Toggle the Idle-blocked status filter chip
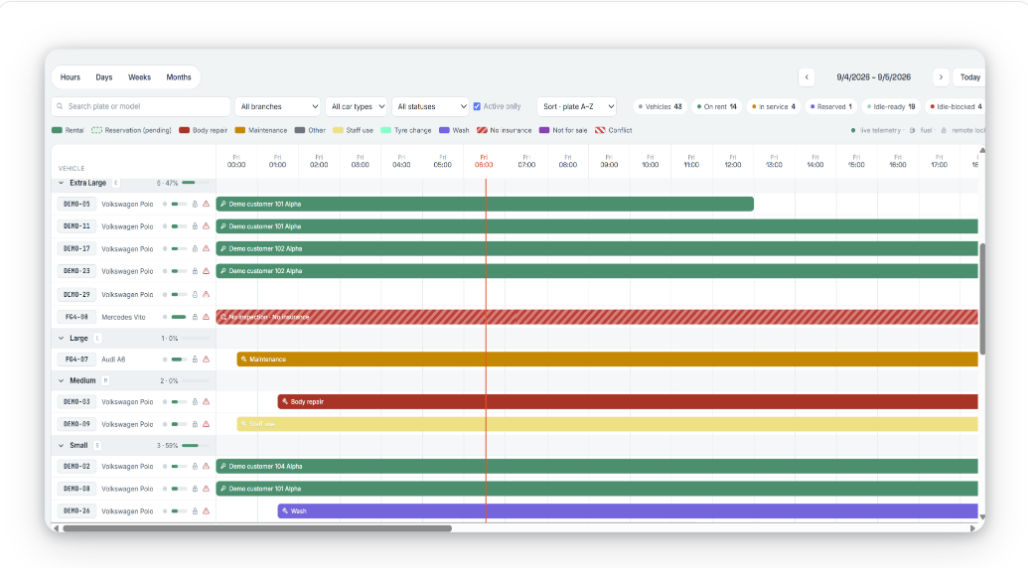The width and height of the screenshot is (1028, 568). coord(956,106)
